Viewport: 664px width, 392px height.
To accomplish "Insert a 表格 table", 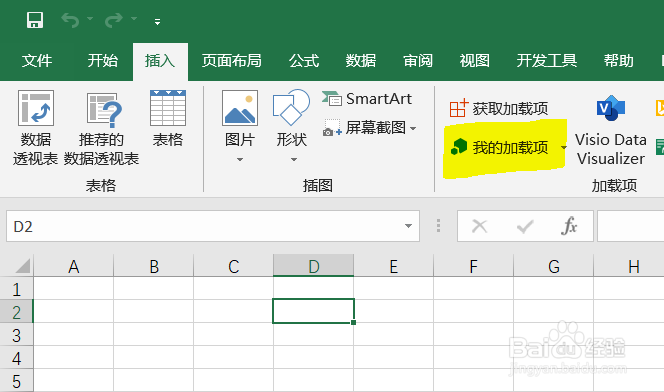I will [x=168, y=119].
